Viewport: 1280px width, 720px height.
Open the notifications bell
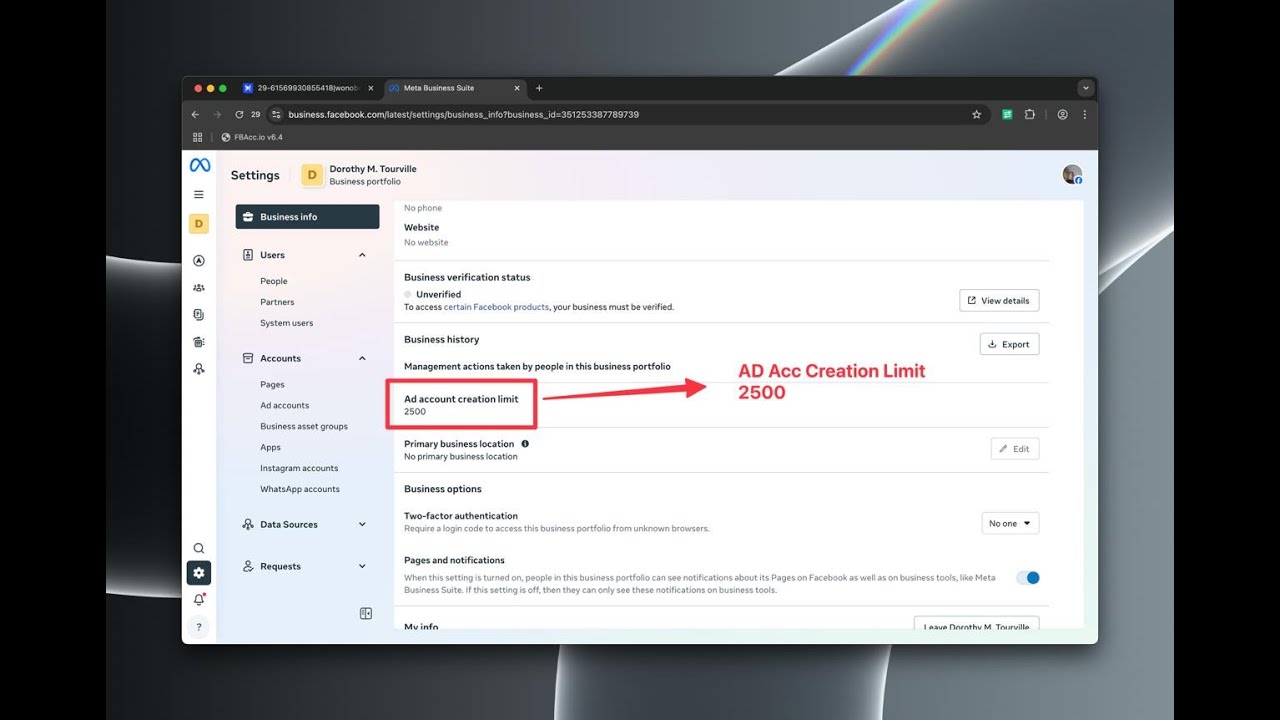point(199,600)
